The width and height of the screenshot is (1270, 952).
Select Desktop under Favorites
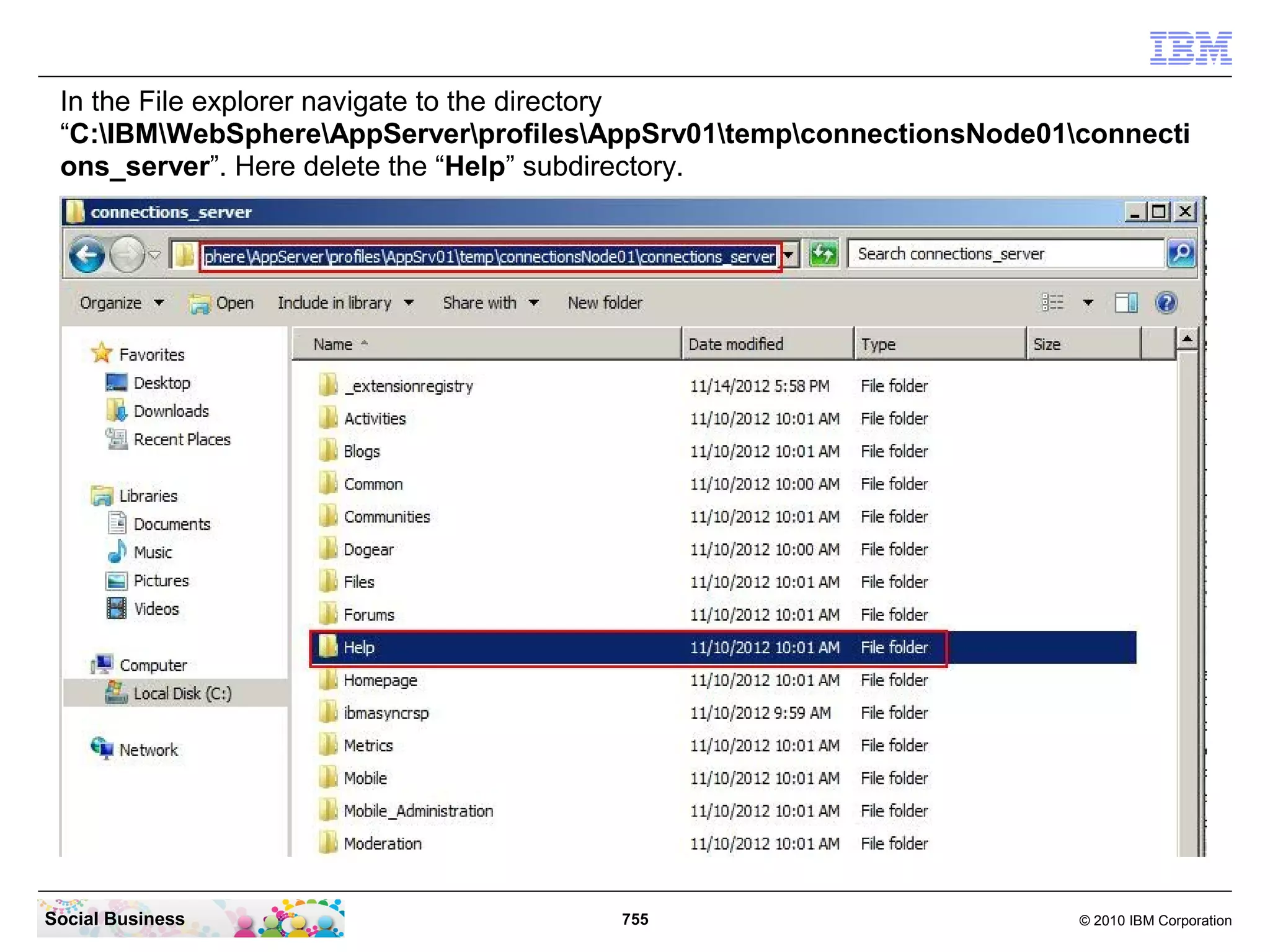[x=162, y=383]
